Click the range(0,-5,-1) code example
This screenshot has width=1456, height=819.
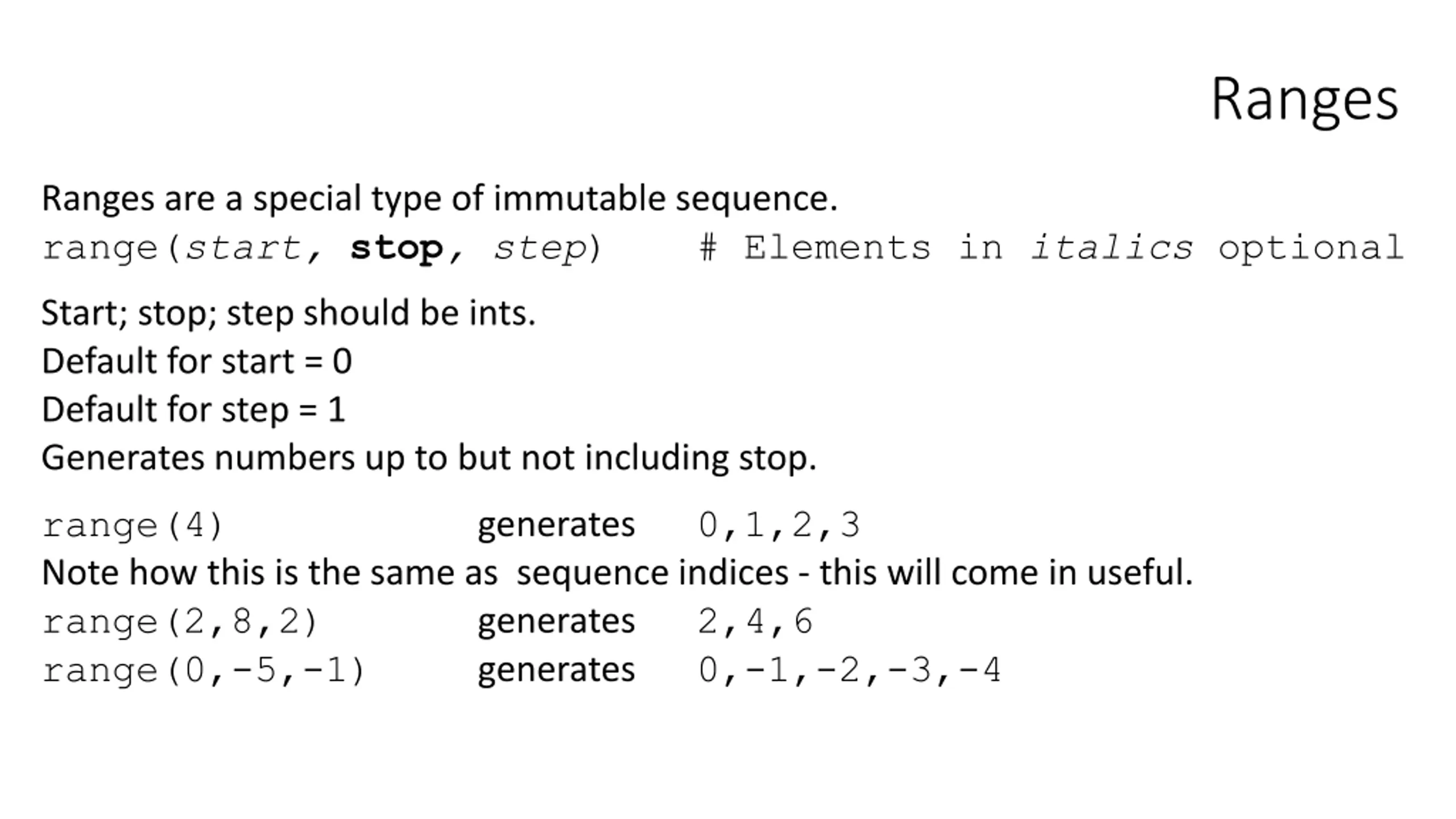coord(203,671)
